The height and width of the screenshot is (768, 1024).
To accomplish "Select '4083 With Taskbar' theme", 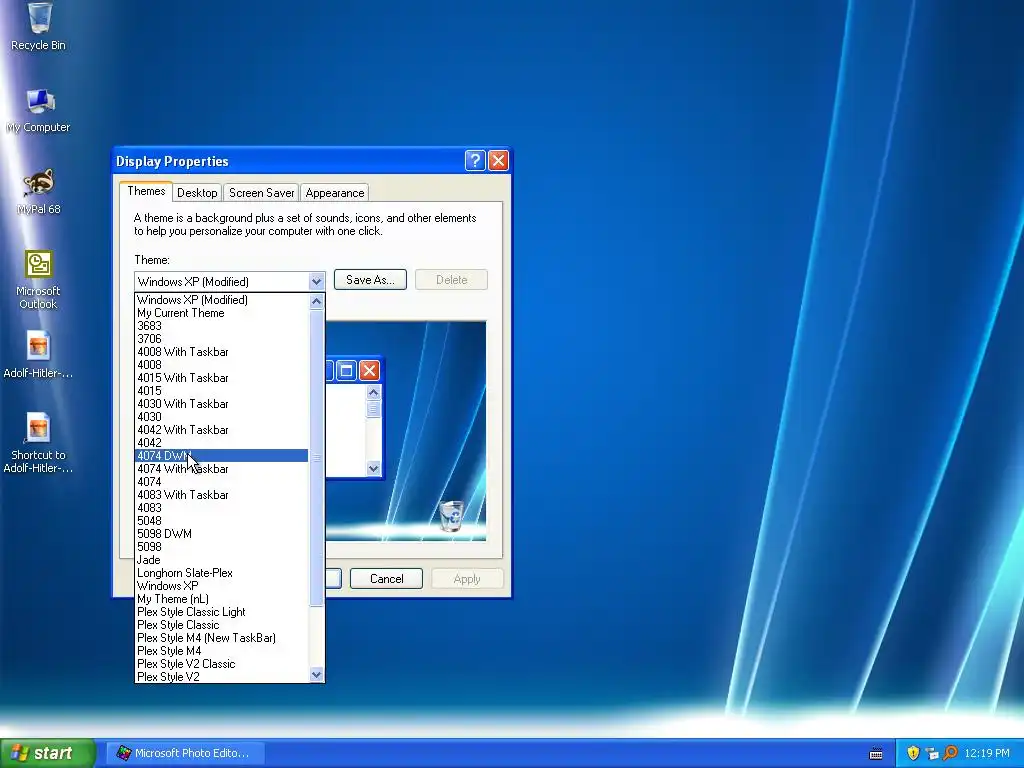I will click(x=221, y=495).
